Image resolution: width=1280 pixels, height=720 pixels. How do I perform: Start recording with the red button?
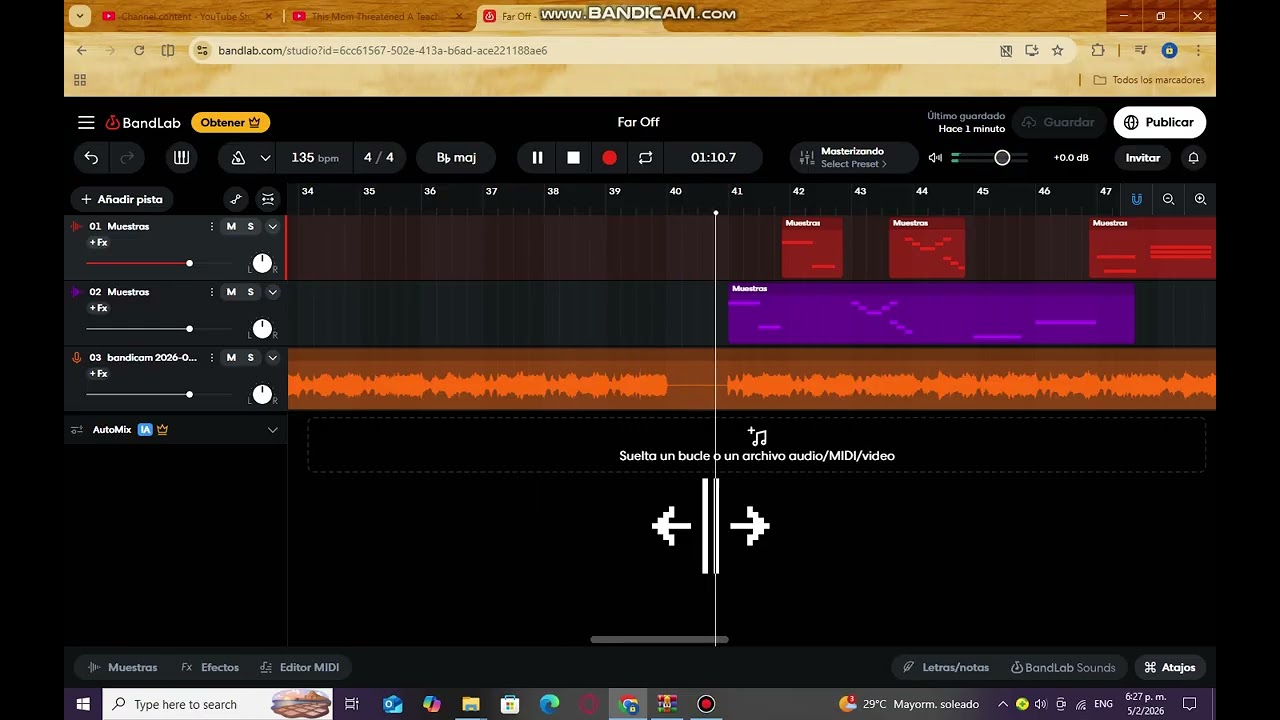[x=609, y=157]
